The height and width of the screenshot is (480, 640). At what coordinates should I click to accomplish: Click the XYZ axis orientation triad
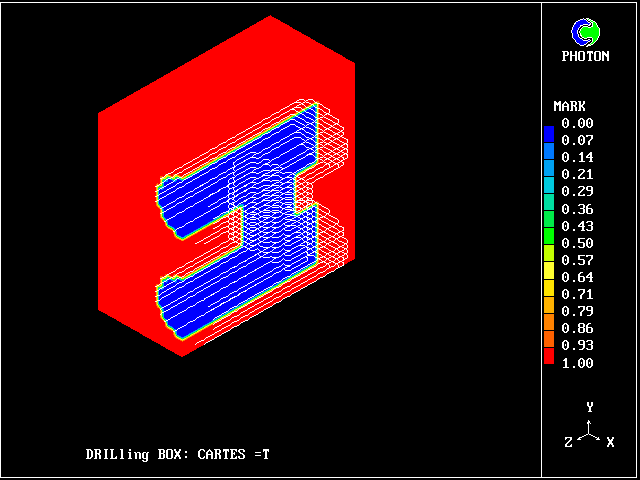click(x=590, y=431)
